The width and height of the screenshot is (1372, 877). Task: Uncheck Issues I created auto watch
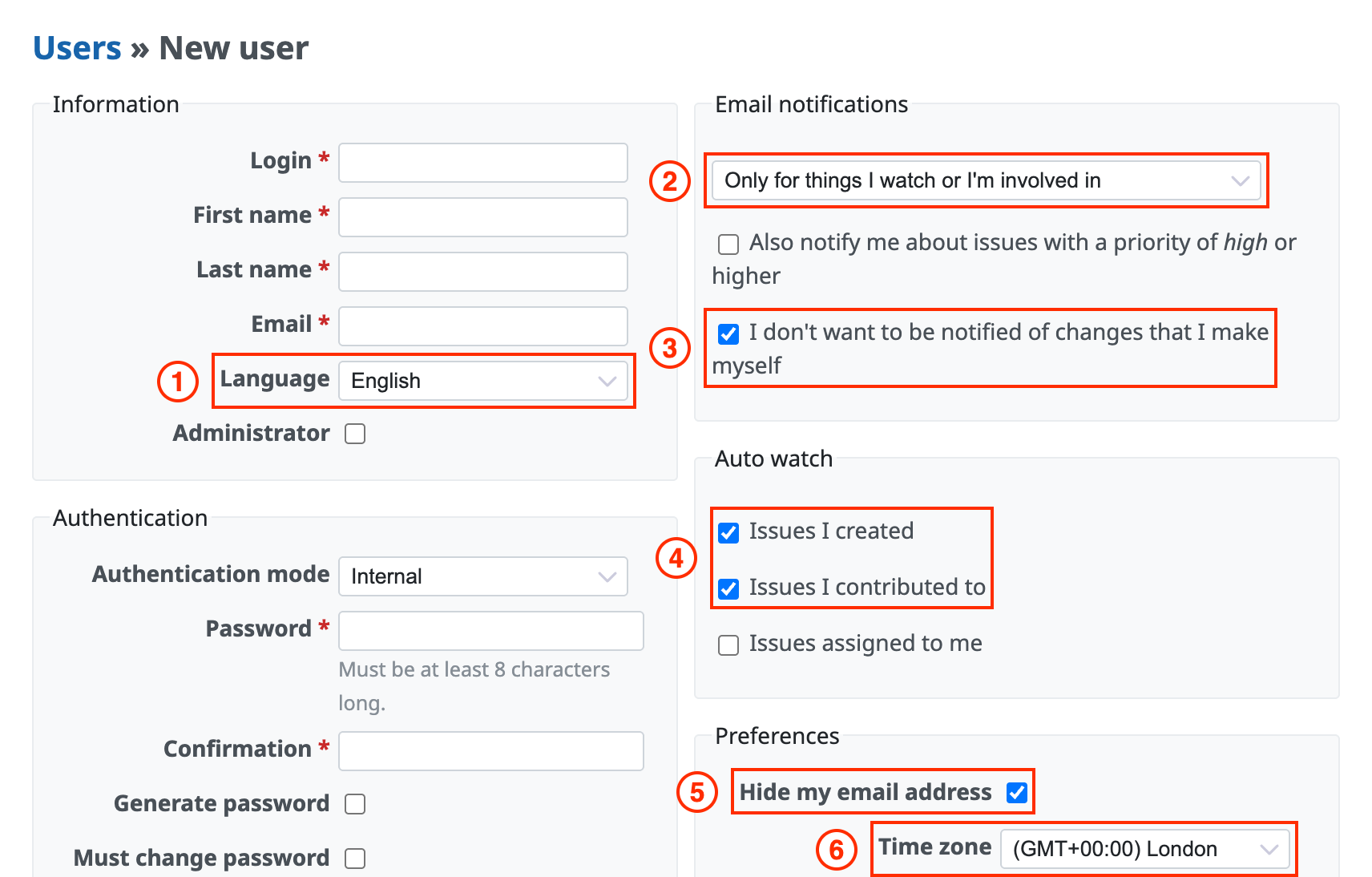tap(728, 532)
